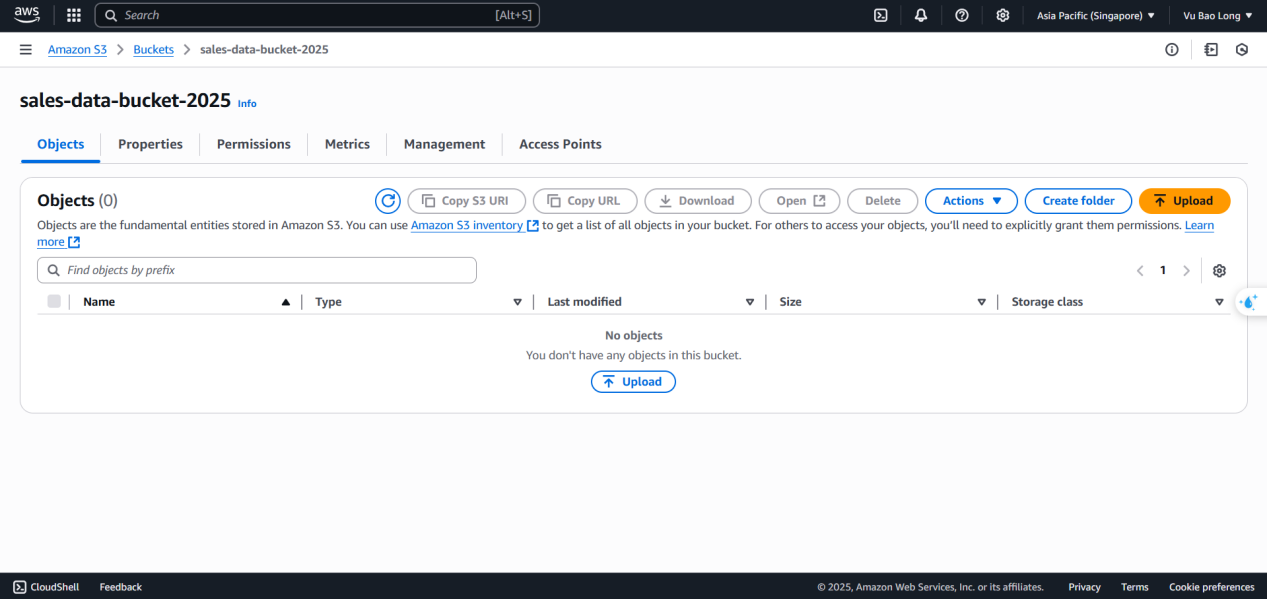Screen dimensions: 1267x599
Task: Open the services grid menu
Action: click(x=74, y=15)
